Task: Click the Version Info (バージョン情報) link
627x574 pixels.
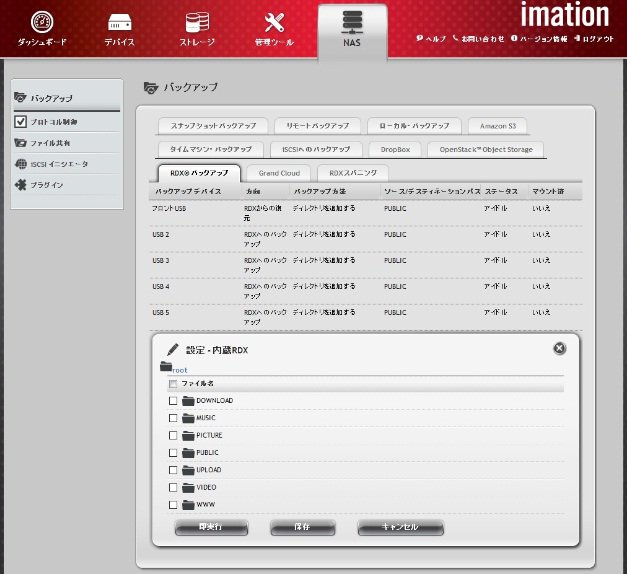Action: 539,39
